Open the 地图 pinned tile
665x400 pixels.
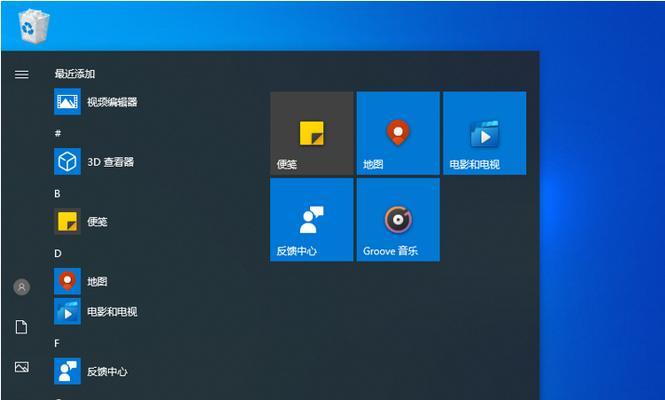click(398, 133)
